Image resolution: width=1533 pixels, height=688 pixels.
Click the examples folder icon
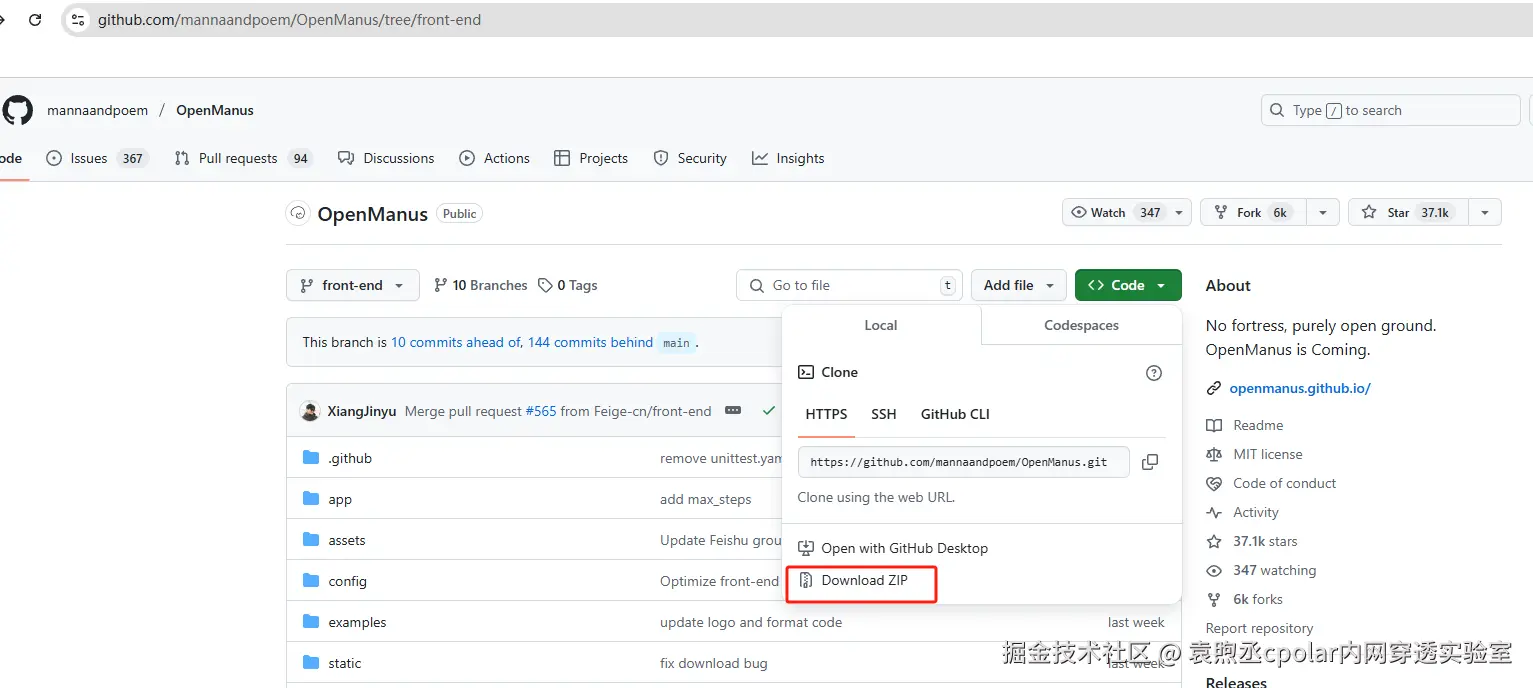[x=311, y=622]
